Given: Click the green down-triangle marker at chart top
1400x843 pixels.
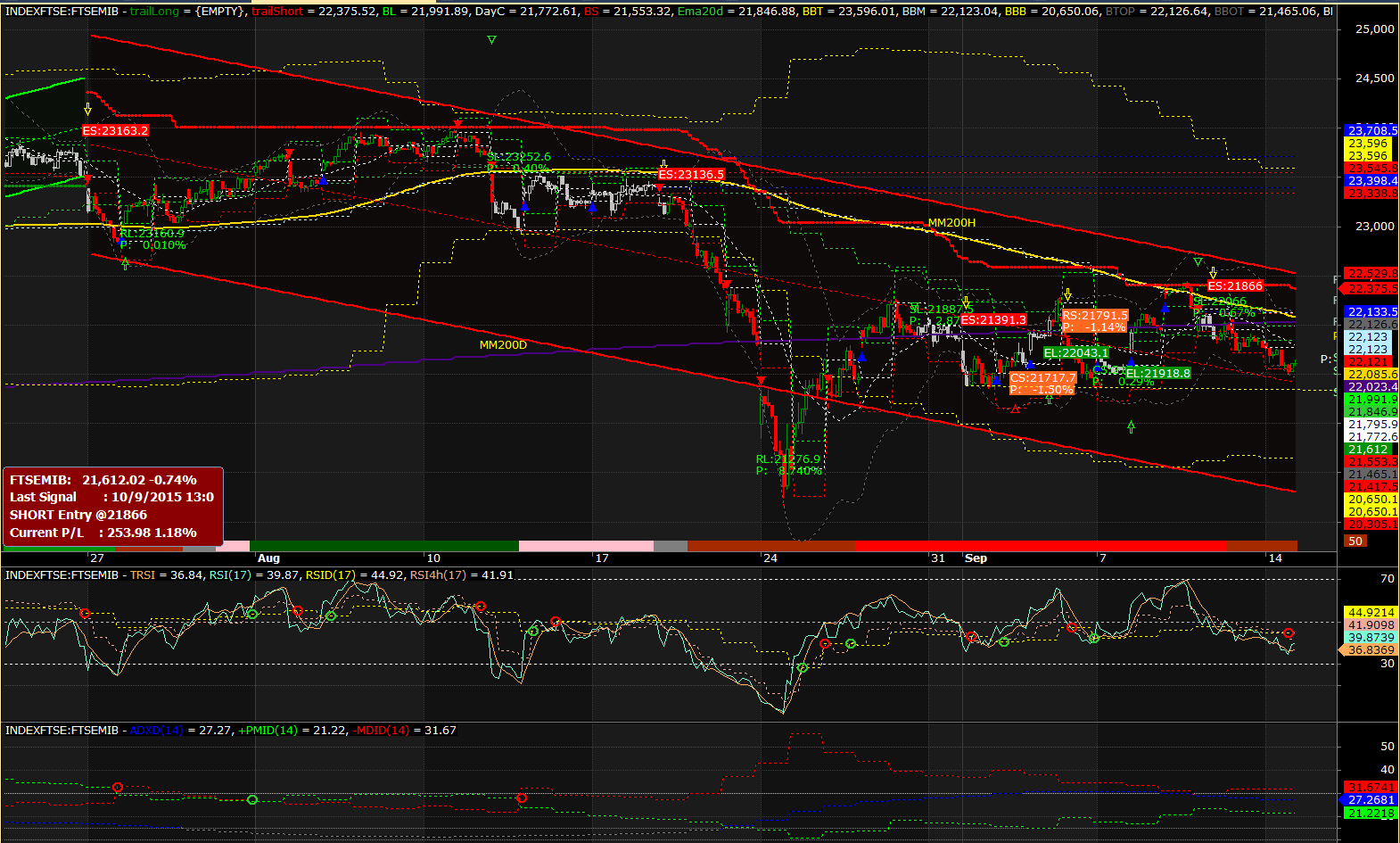Looking at the screenshot, I should click(491, 40).
